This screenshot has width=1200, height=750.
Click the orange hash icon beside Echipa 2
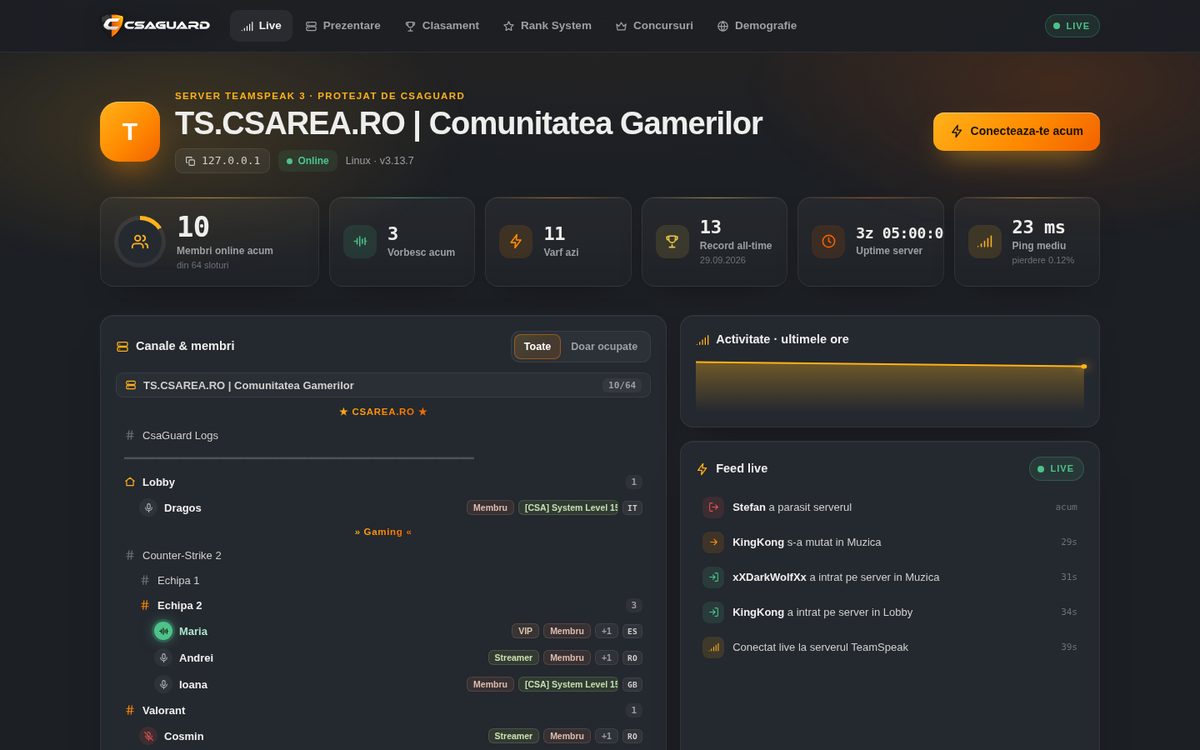pyautogui.click(x=145, y=605)
